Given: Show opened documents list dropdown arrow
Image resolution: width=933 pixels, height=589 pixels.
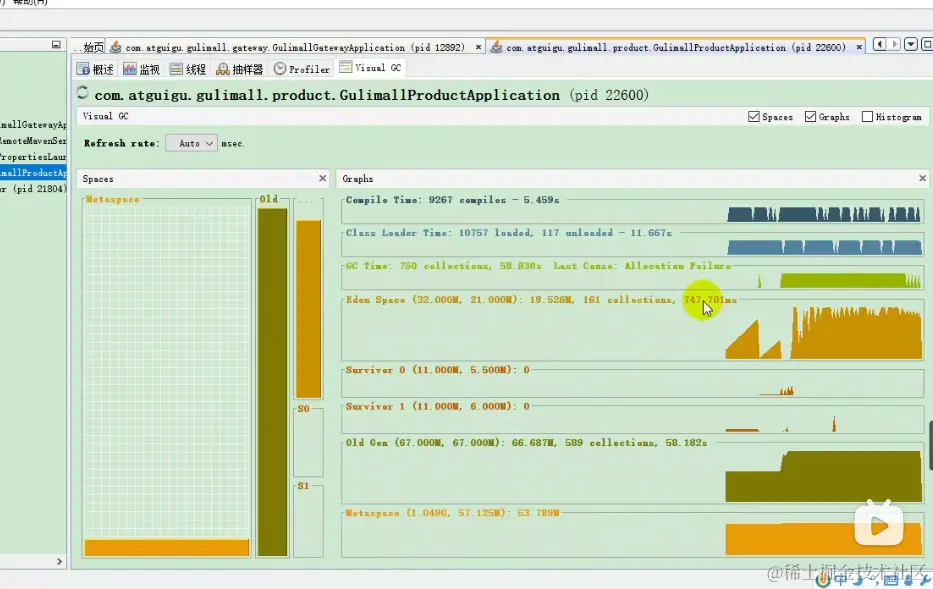Looking at the screenshot, I should pos(911,44).
